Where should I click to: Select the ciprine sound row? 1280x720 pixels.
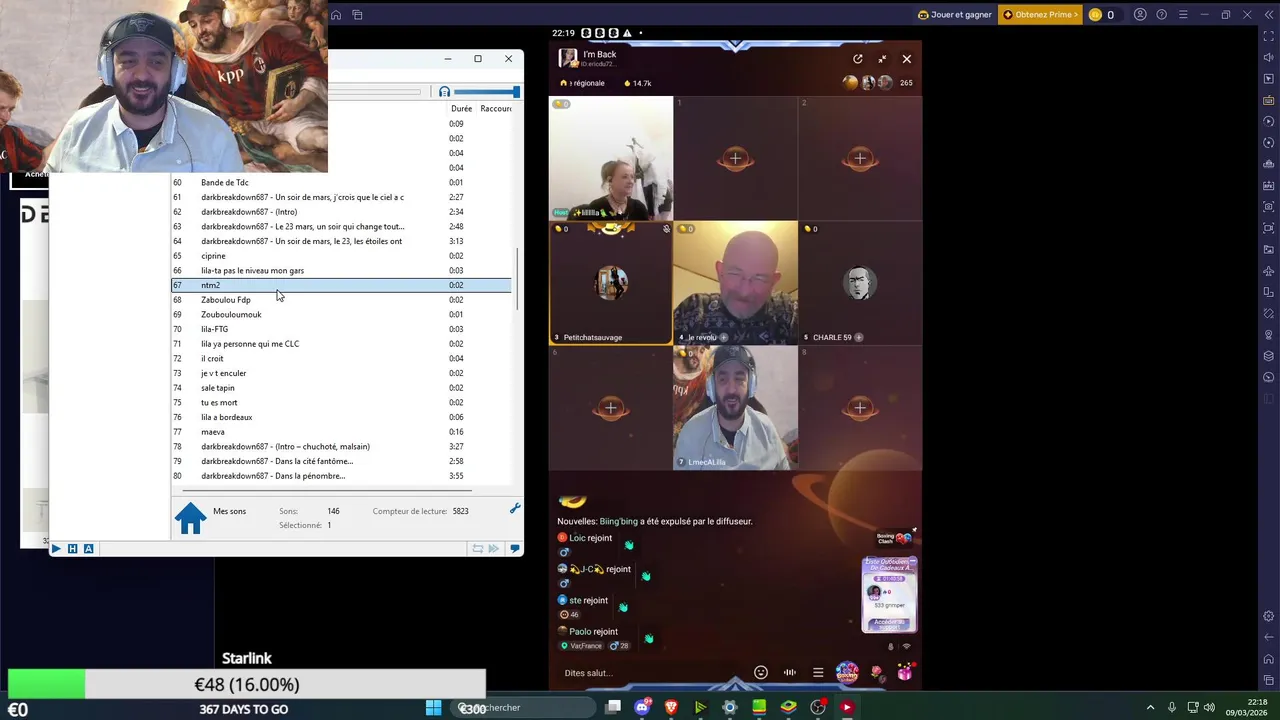(x=341, y=256)
